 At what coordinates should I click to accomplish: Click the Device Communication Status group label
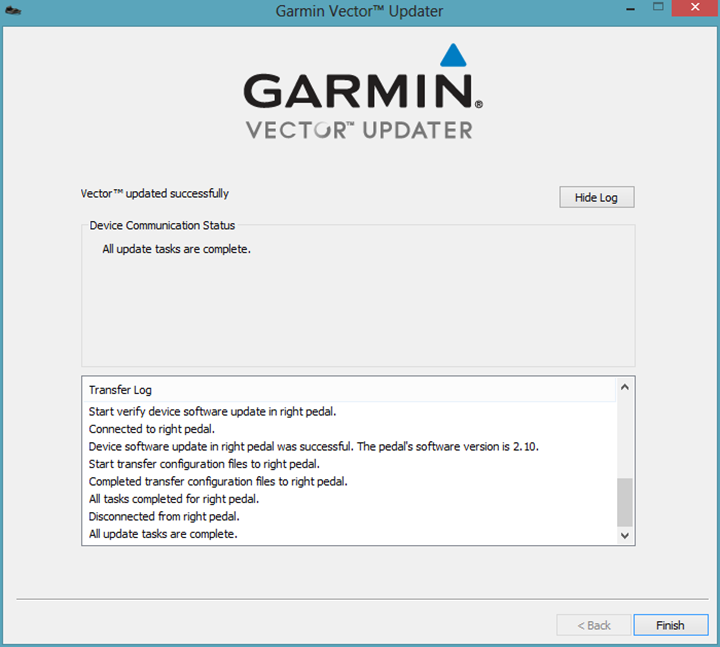coord(162,225)
